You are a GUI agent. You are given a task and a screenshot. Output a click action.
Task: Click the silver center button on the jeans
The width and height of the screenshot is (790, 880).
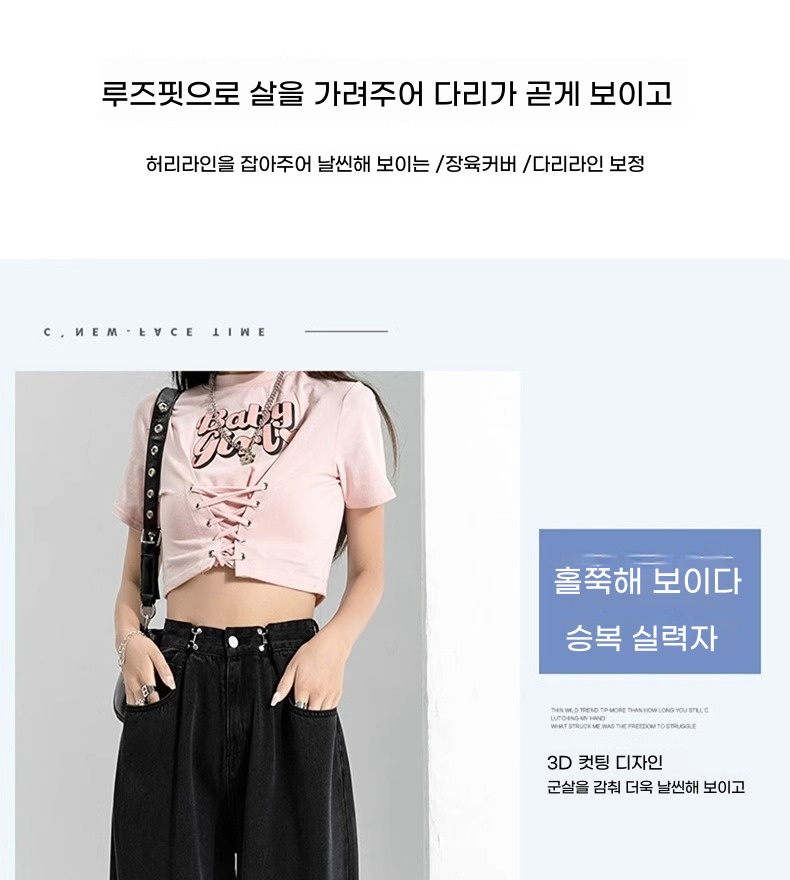click(233, 639)
